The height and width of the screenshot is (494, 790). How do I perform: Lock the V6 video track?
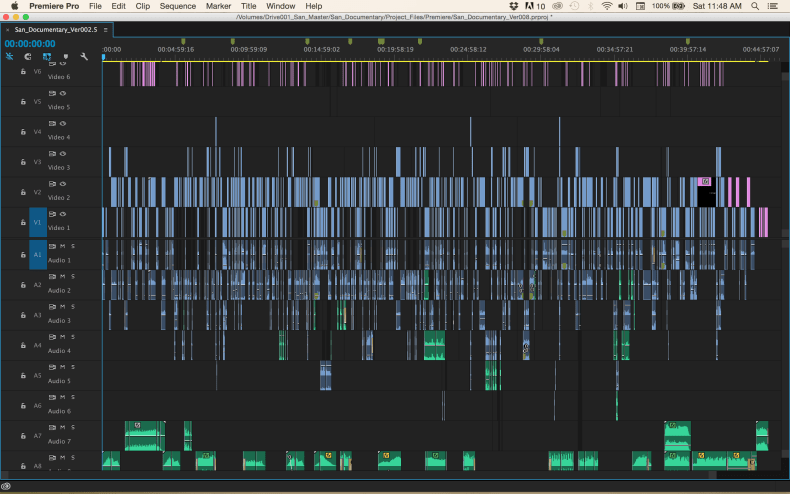(x=23, y=71)
